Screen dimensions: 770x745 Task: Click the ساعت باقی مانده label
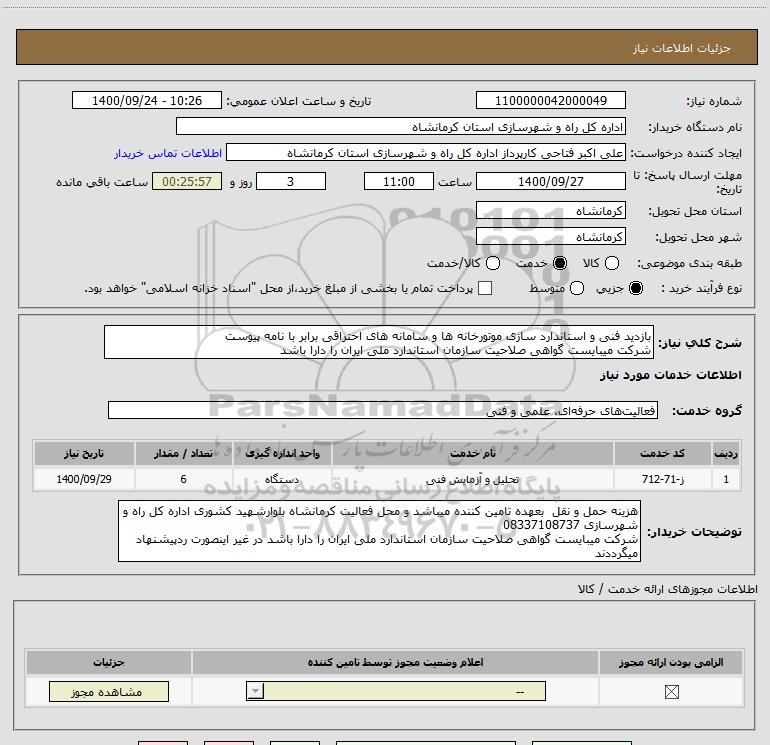102,182
